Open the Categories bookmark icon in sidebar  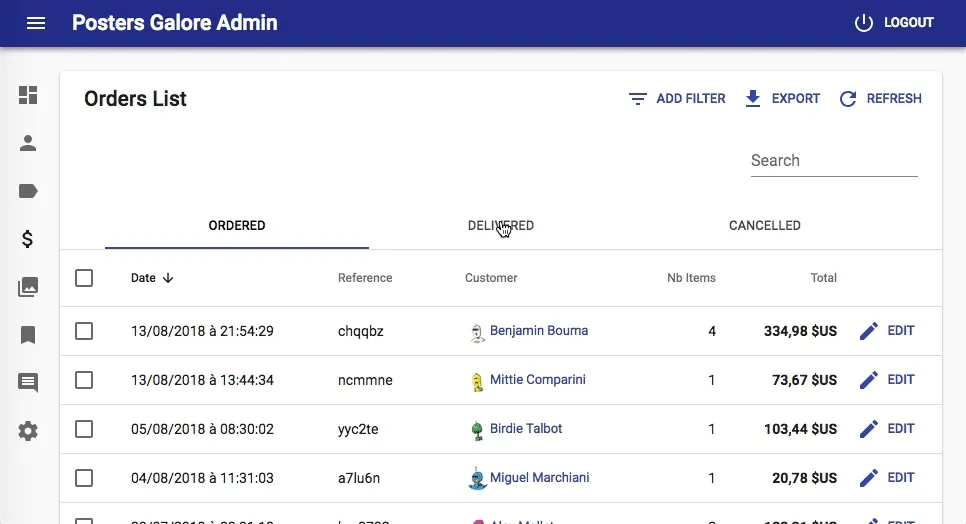point(28,335)
